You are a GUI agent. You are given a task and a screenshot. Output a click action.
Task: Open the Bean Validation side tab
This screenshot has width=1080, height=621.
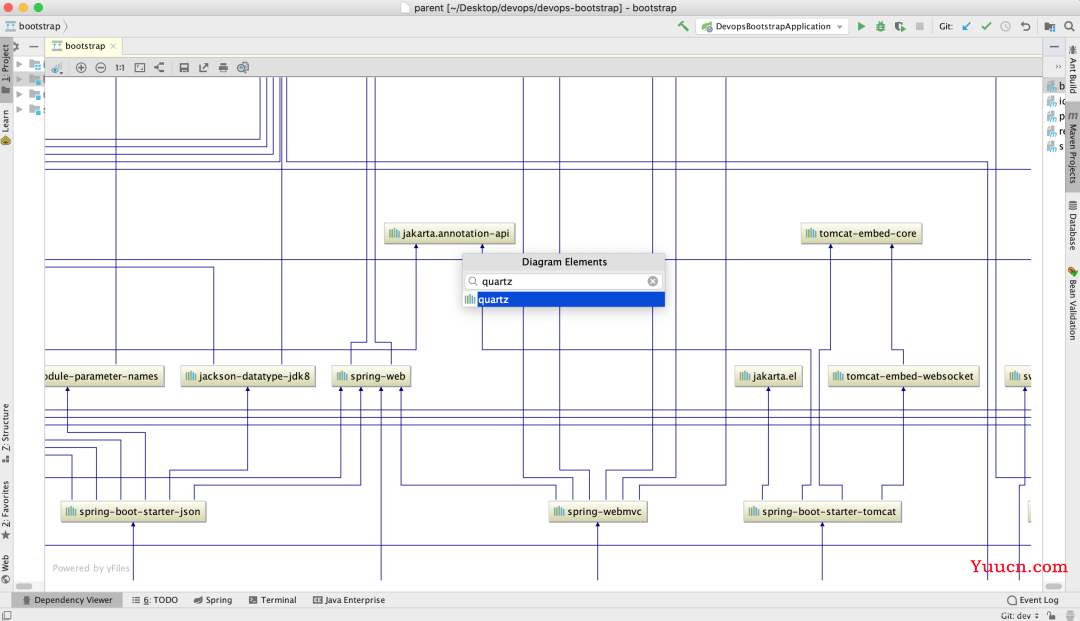(1072, 303)
